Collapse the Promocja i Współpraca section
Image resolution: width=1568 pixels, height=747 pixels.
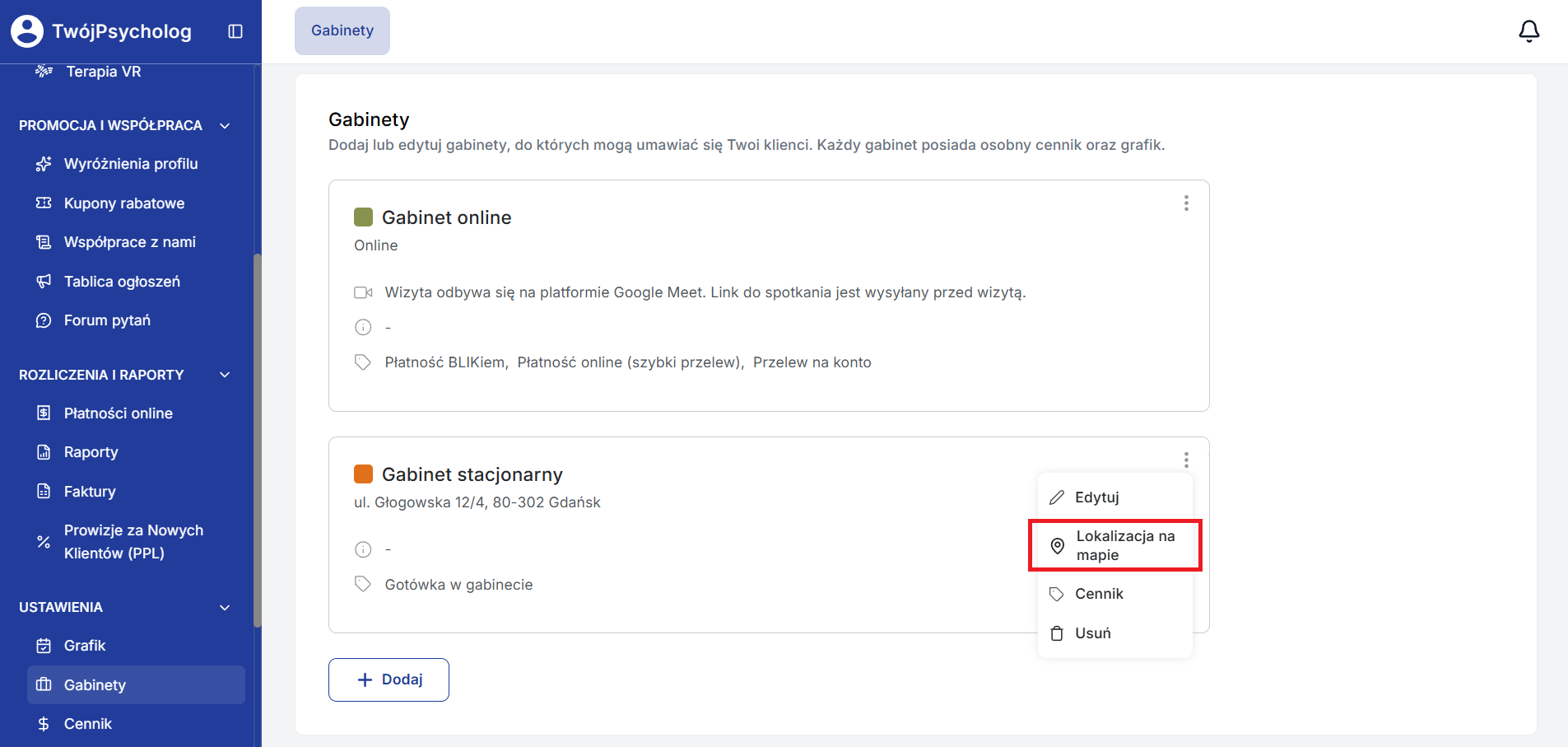tap(225, 126)
